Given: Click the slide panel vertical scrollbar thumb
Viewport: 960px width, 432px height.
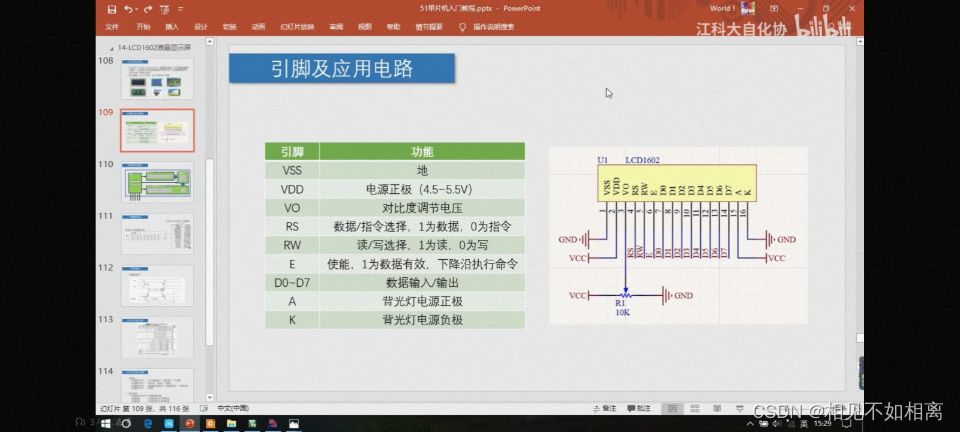Looking at the screenshot, I should (x=209, y=251).
